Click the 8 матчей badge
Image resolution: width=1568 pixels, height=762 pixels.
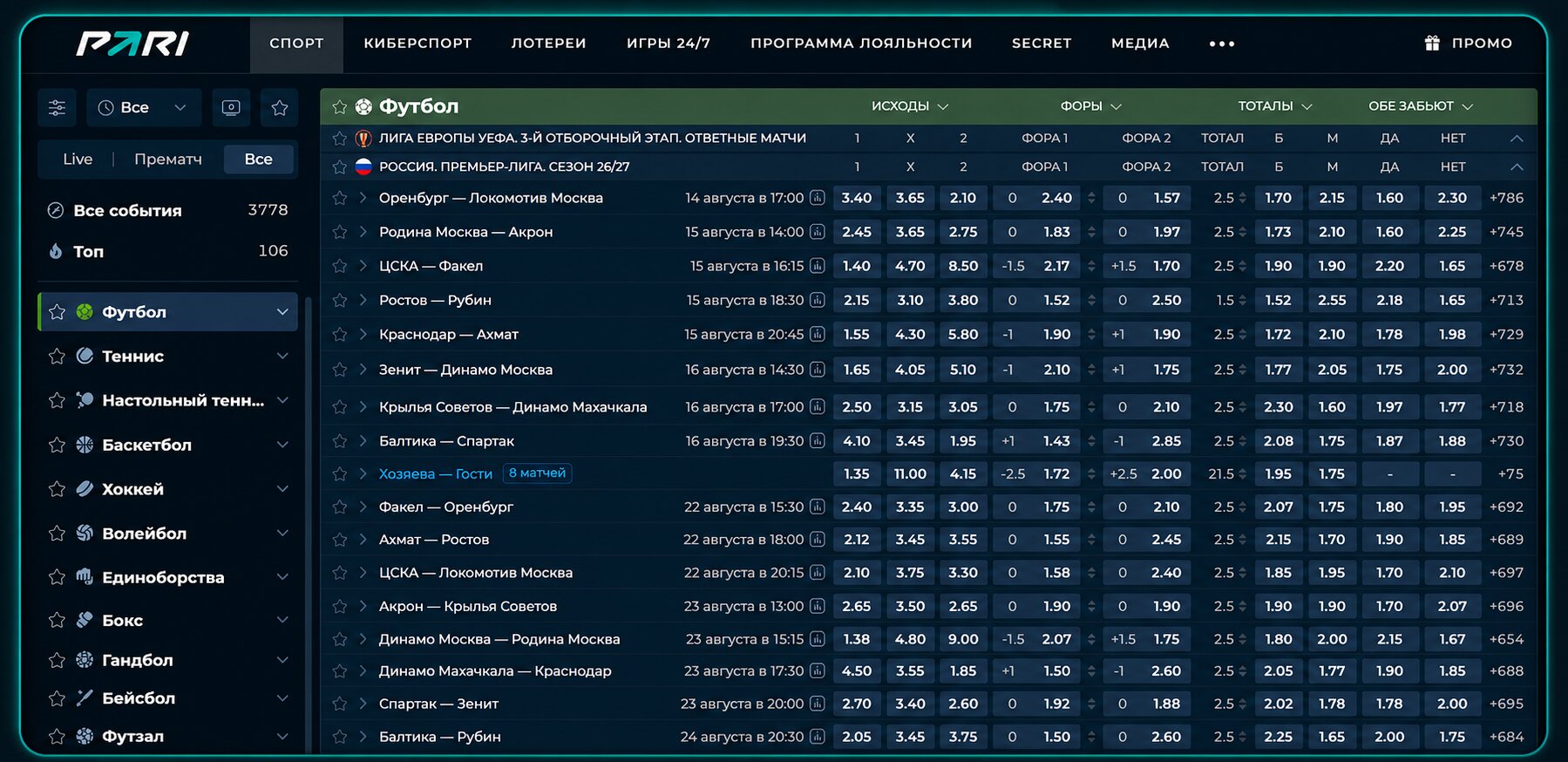click(538, 473)
